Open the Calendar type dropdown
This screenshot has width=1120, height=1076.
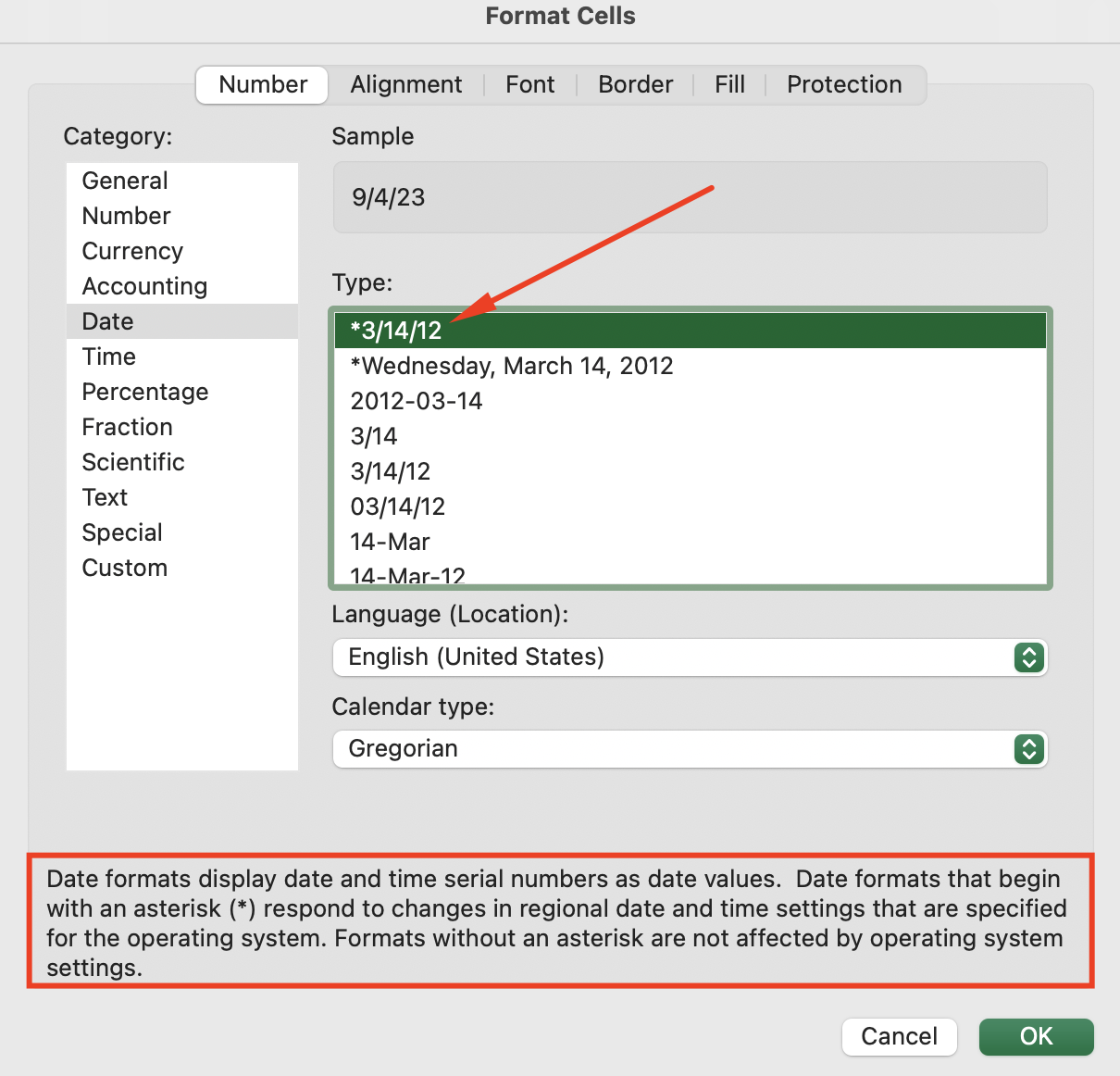click(x=690, y=749)
